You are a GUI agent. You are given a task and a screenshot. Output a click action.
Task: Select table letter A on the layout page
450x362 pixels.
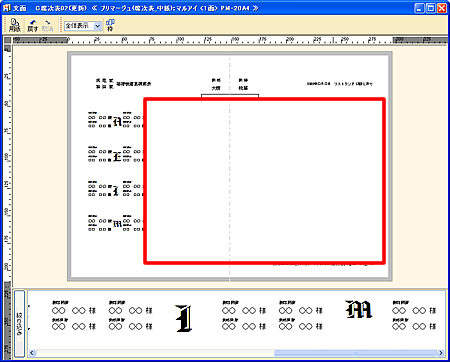(117, 121)
